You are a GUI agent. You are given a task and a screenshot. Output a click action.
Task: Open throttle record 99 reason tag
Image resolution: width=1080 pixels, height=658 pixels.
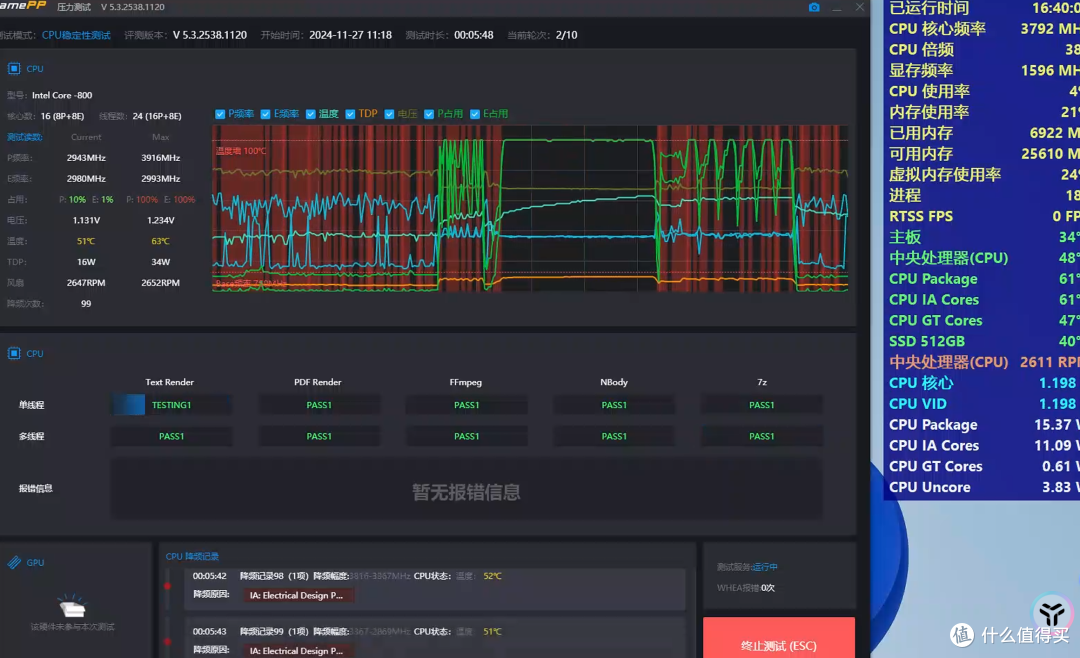coord(297,650)
